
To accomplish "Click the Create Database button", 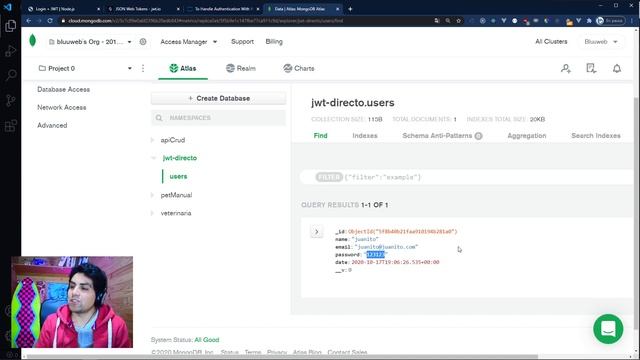I will pyautogui.click(x=218, y=98).
